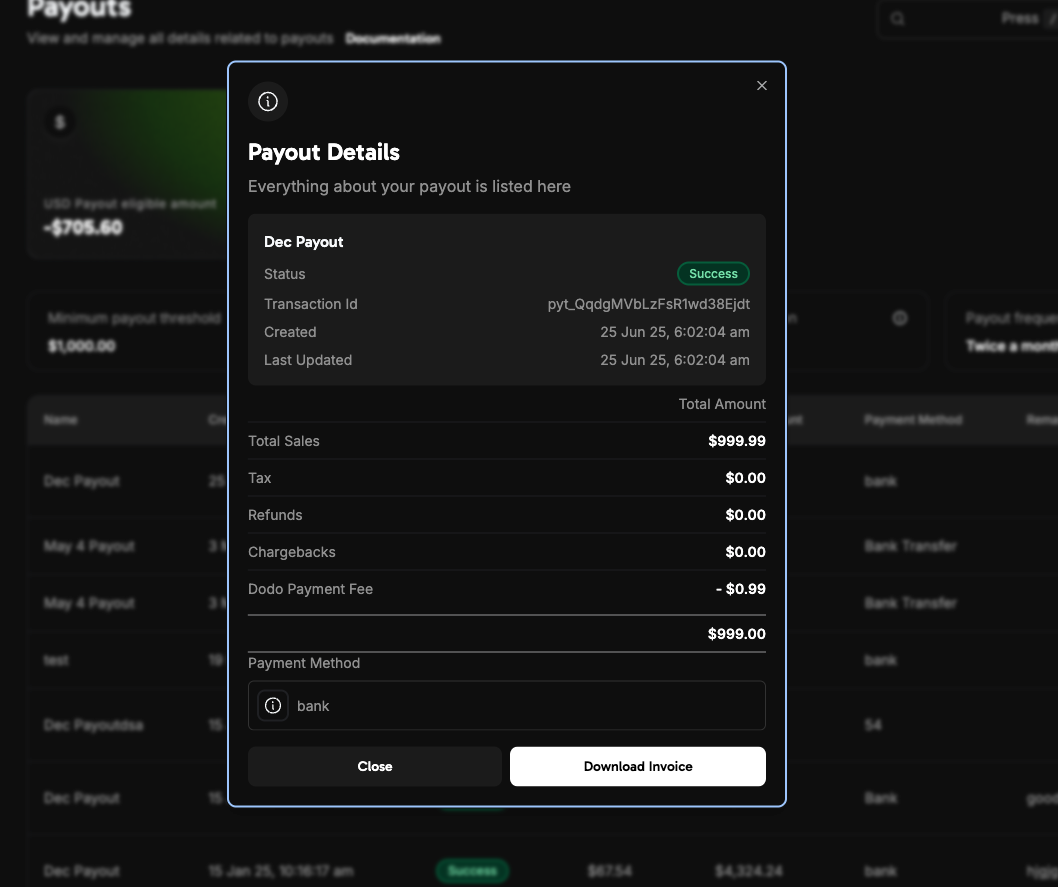1058x887 pixels.
Task: Click the Success badge on the bottom table row
Action: 472,871
